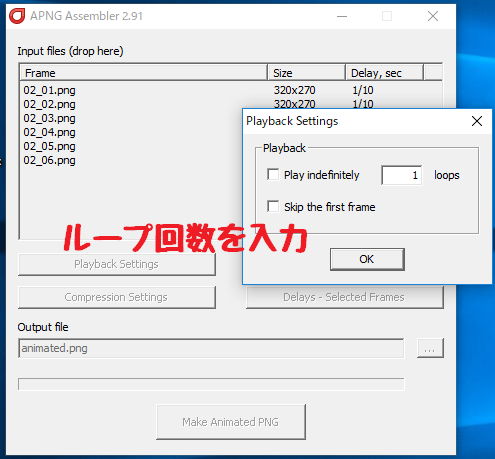Close the Playback Settings dialog
The width and height of the screenshot is (495, 459).
pos(477,121)
